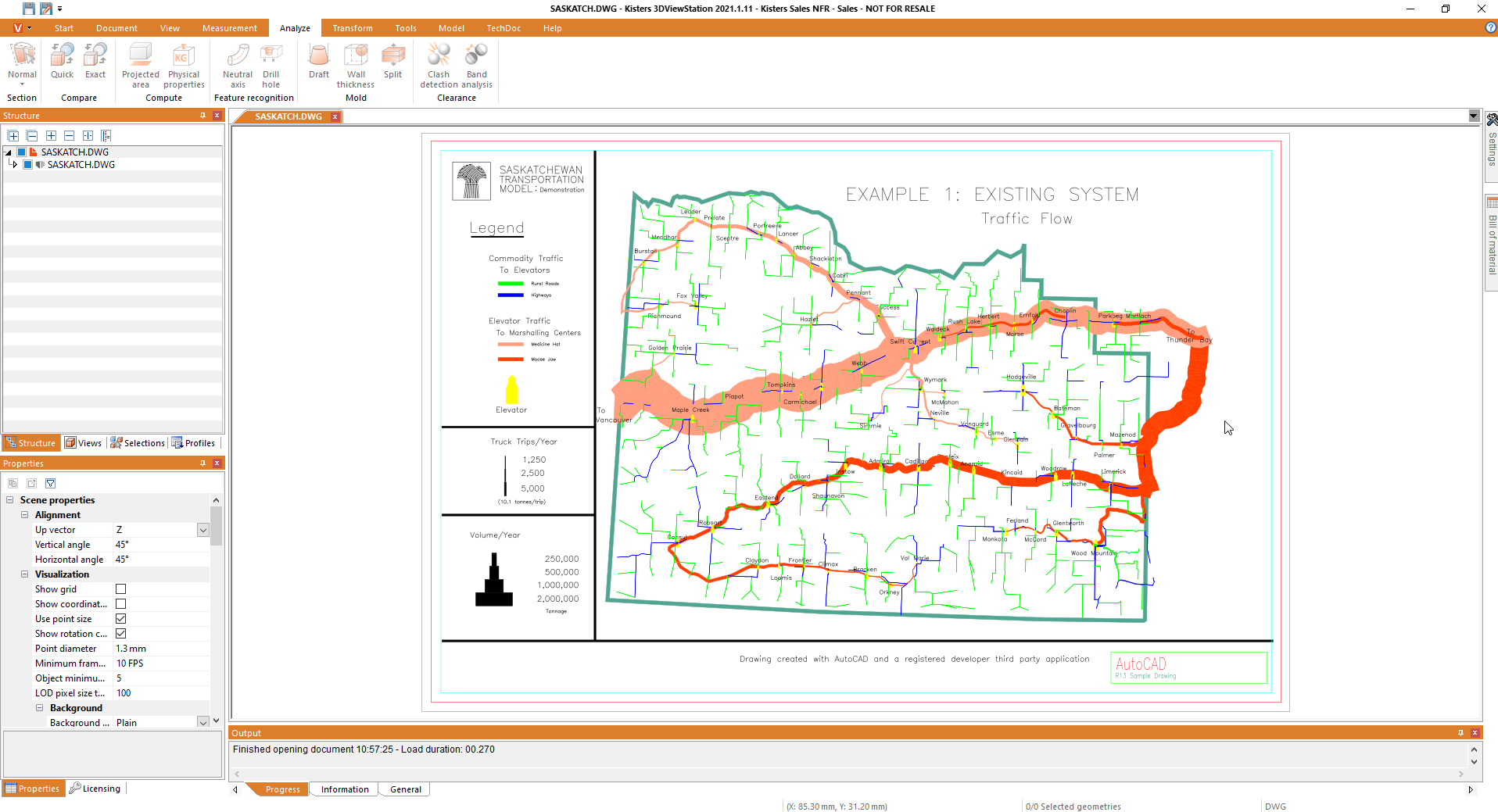Collapse Scene properties group
The width and height of the screenshot is (1498, 812).
coord(10,500)
